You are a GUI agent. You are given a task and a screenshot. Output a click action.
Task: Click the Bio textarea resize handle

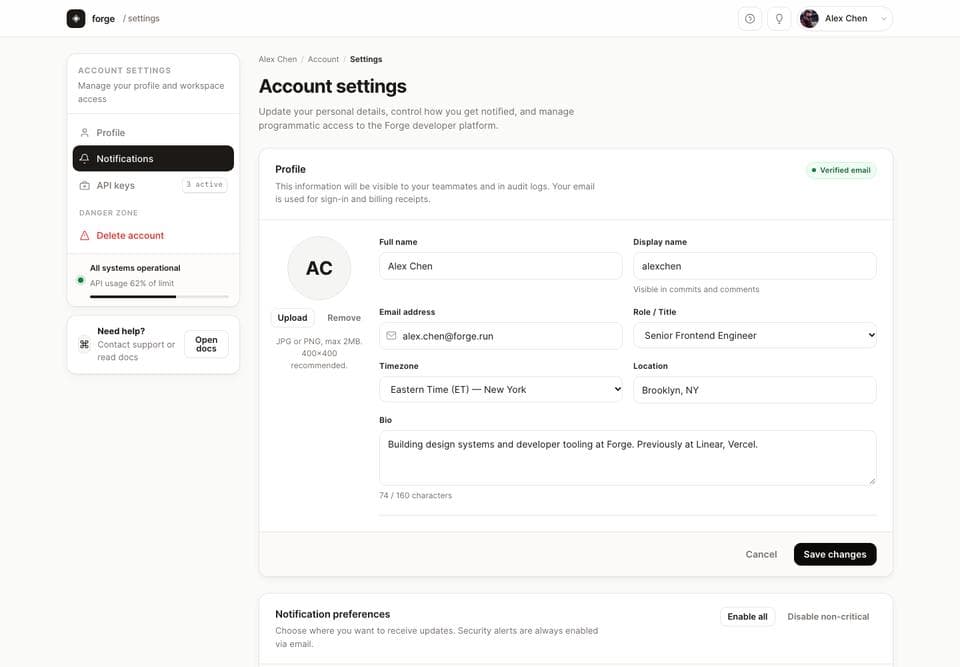click(872, 481)
